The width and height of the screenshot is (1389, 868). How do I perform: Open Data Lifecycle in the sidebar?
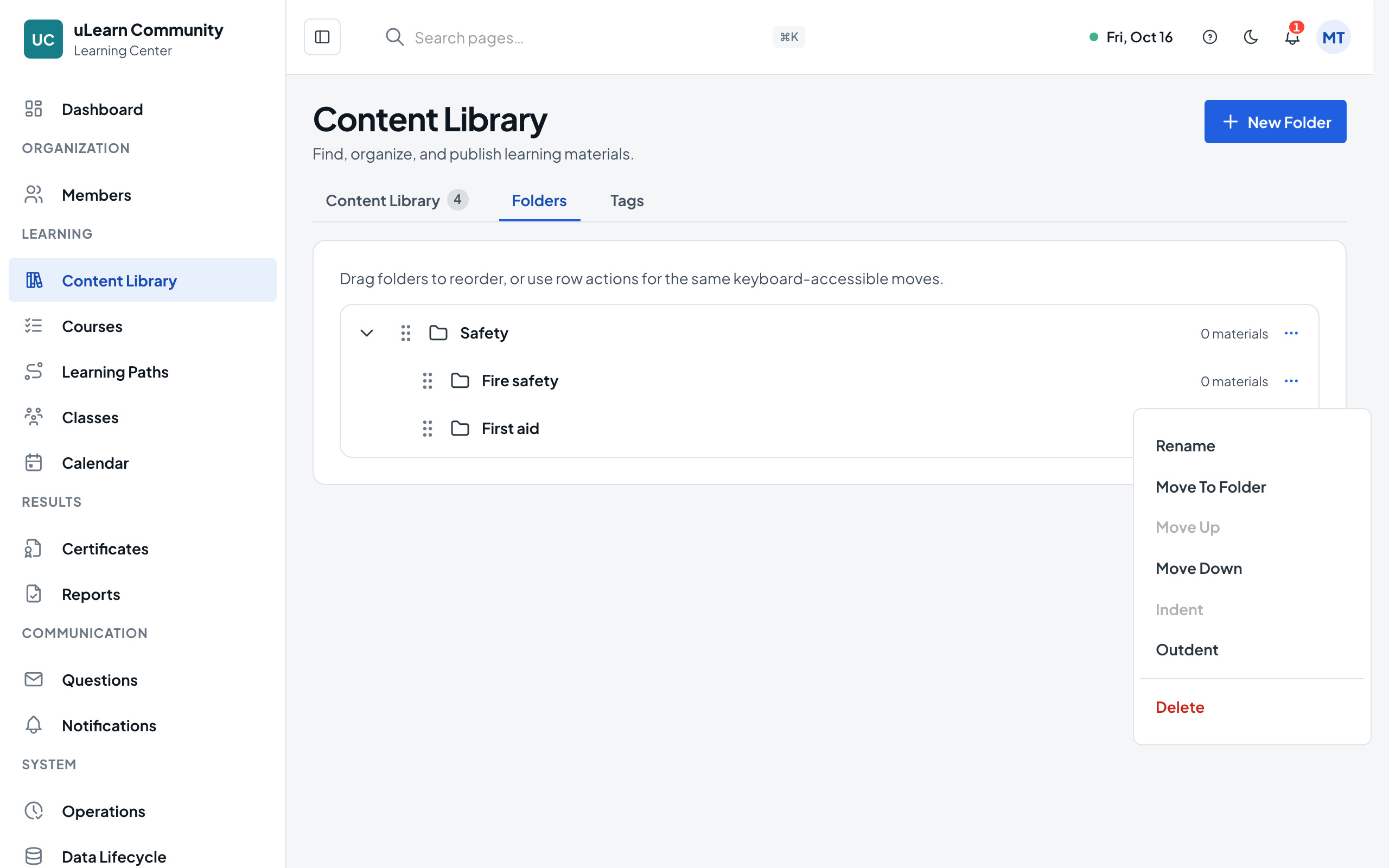tap(142, 856)
